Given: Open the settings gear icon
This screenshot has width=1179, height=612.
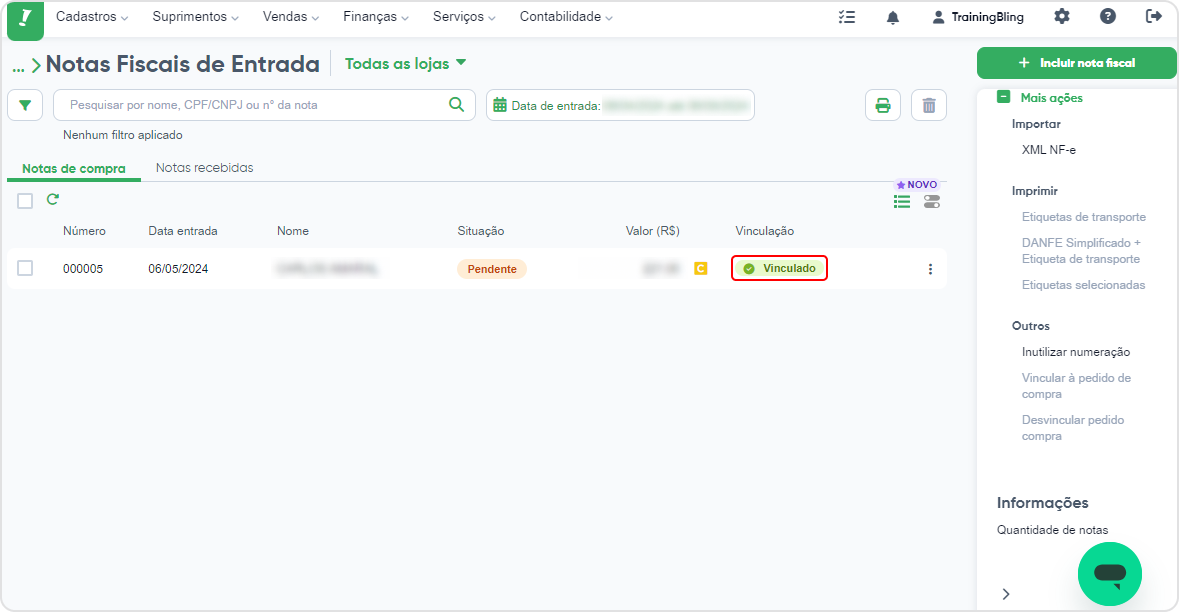Looking at the screenshot, I should click(x=1062, y=16).
